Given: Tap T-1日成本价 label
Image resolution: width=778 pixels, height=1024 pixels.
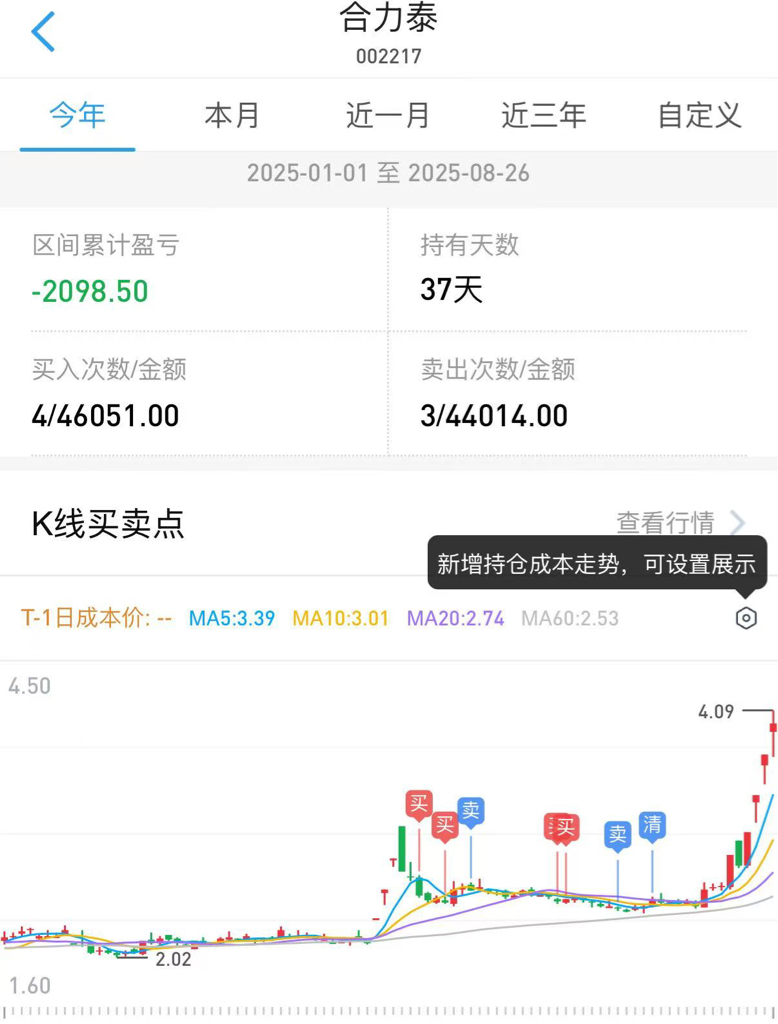Looking at the screenshot, I should click(x=97, y=618).
